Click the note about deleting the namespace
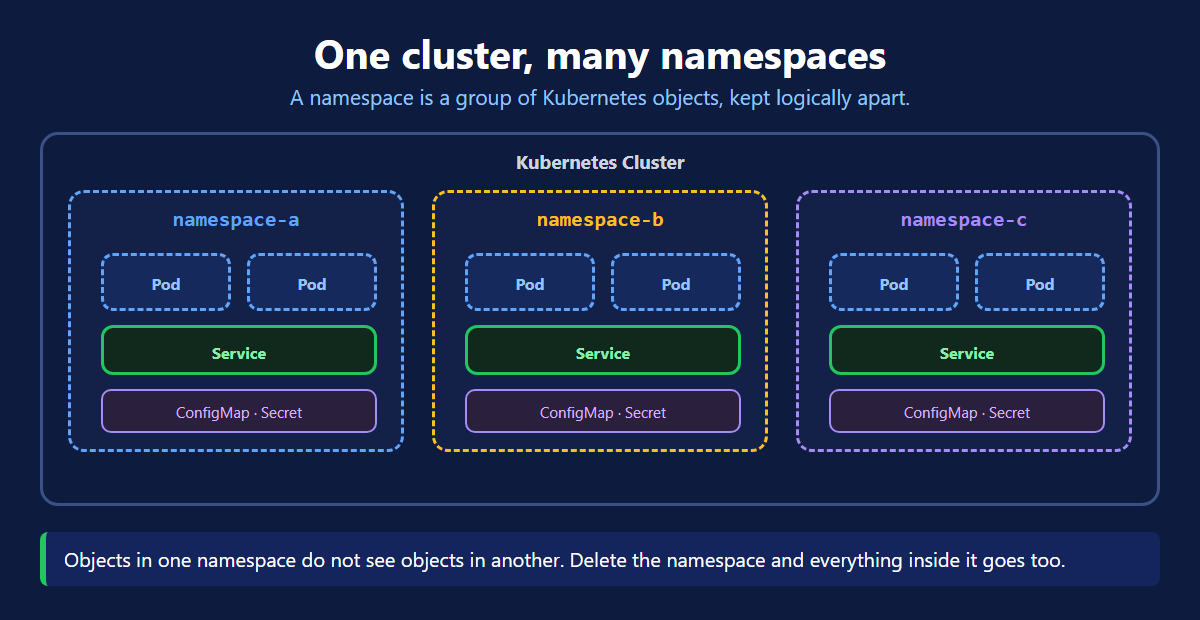Screen dimensions: 1200x620 600,559
